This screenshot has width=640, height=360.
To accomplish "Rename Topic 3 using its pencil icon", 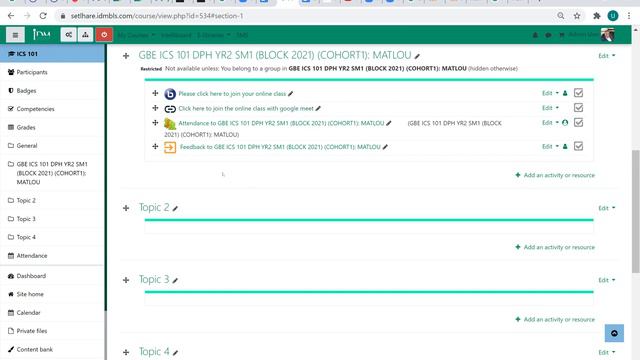I will [x=175, y=280].
